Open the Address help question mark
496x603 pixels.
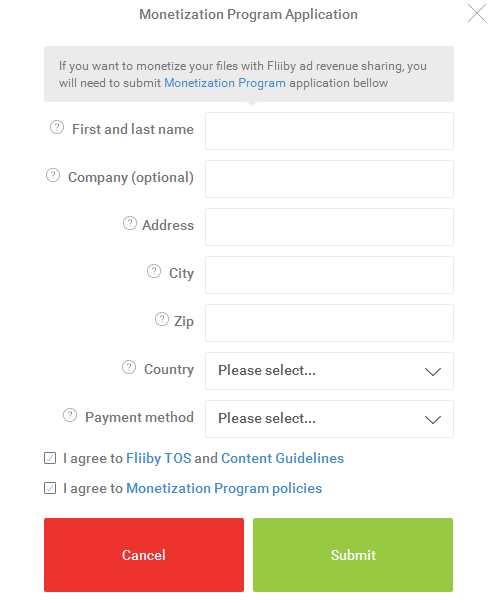coord(130,223)
